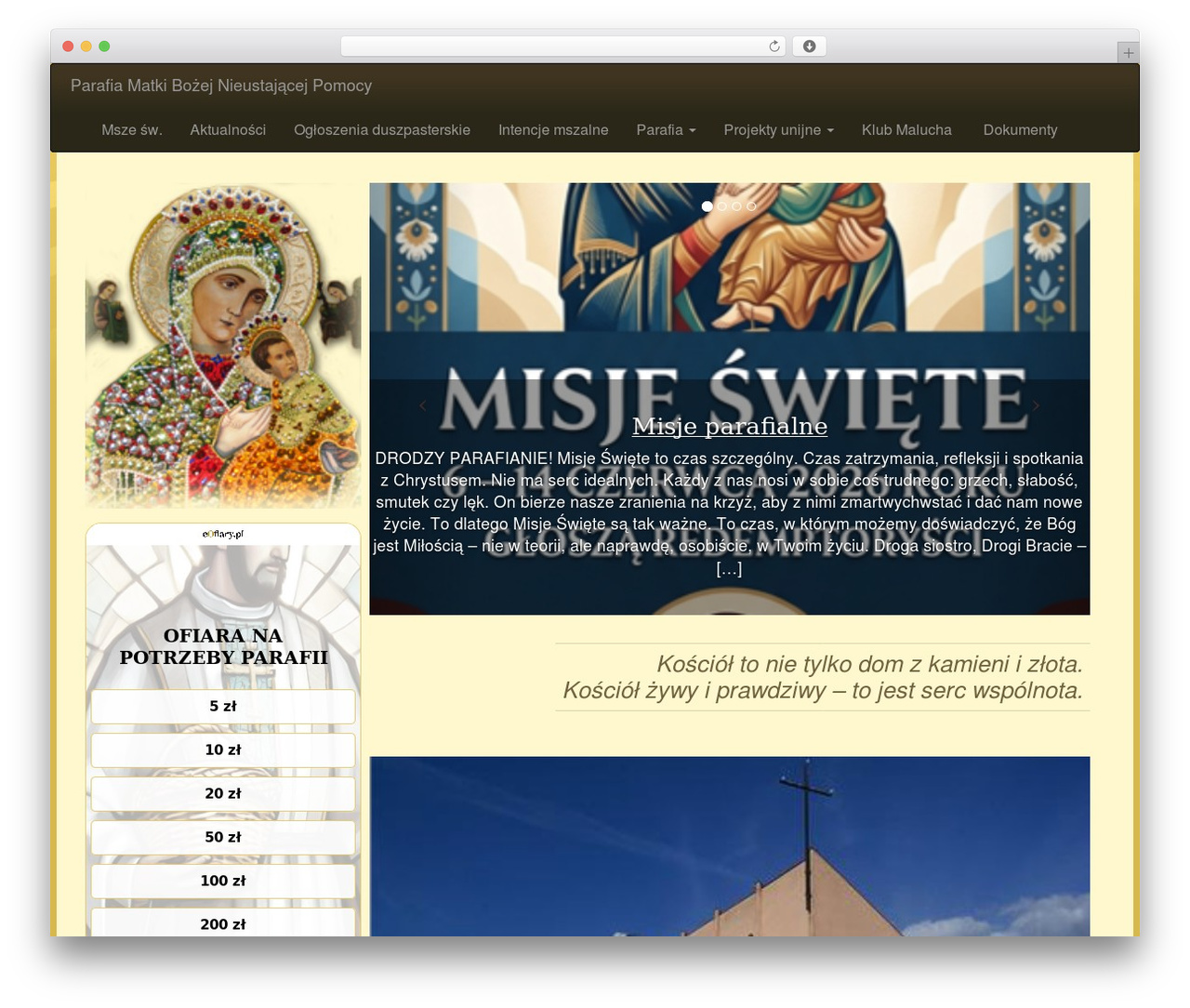Screen dimensions: 1190x1008
Task: Open the Misje parafialne article link
Action: pos(730,426)
